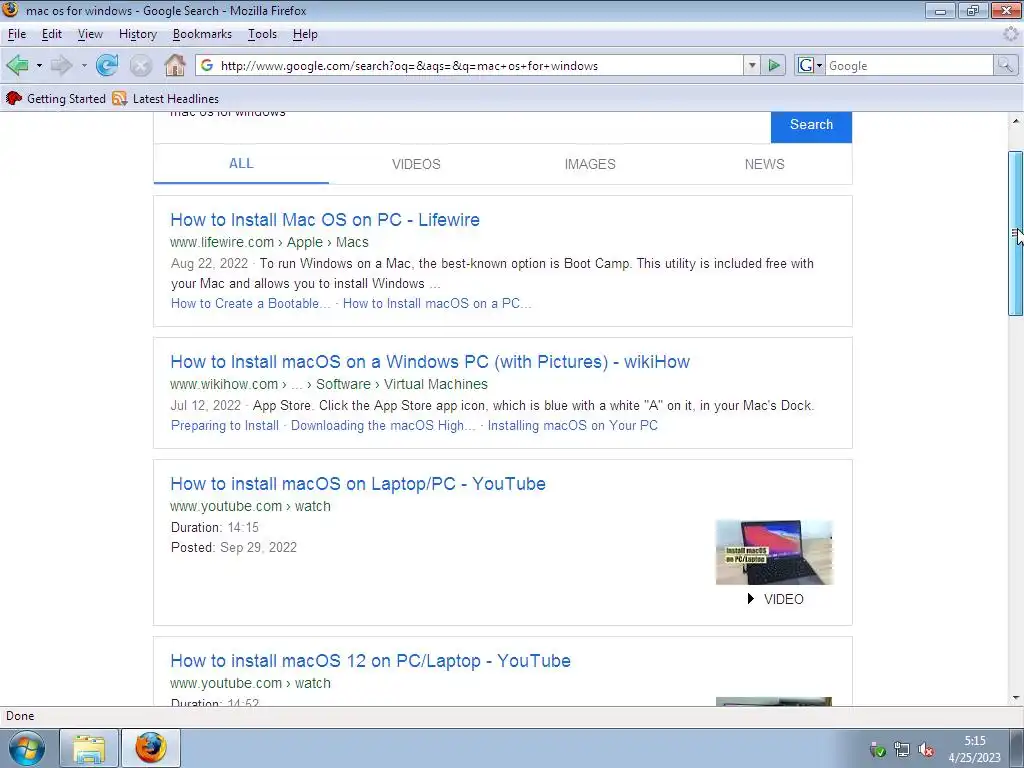Screen dimensions: 1024x768
Task: Open the Back history dropdown arrow
Action: pos(39,65)
